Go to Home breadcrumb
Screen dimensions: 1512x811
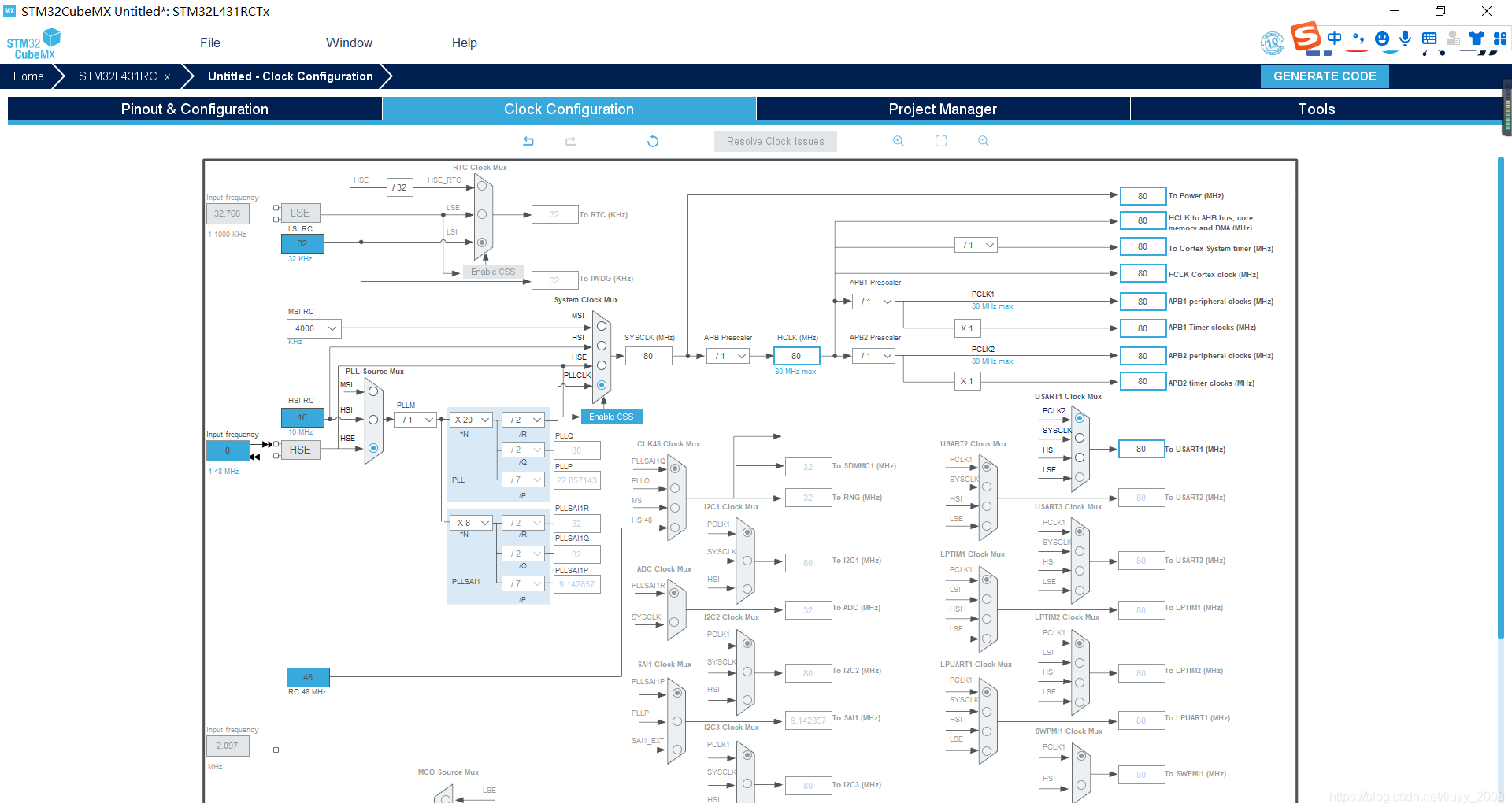tap(28, 76)
